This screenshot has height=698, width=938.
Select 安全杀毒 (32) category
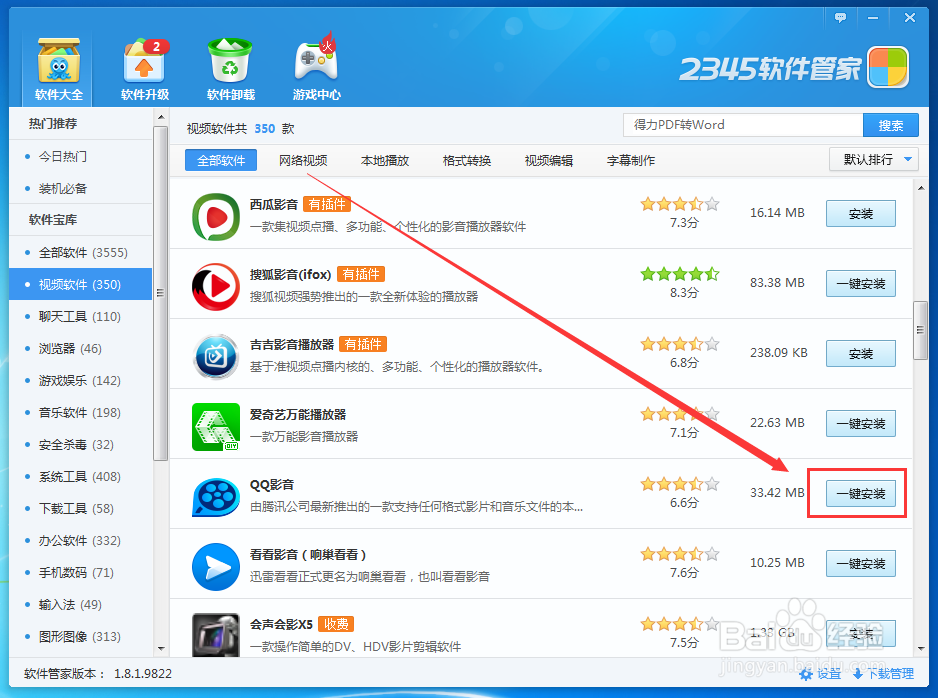click(x=81, y=444)
